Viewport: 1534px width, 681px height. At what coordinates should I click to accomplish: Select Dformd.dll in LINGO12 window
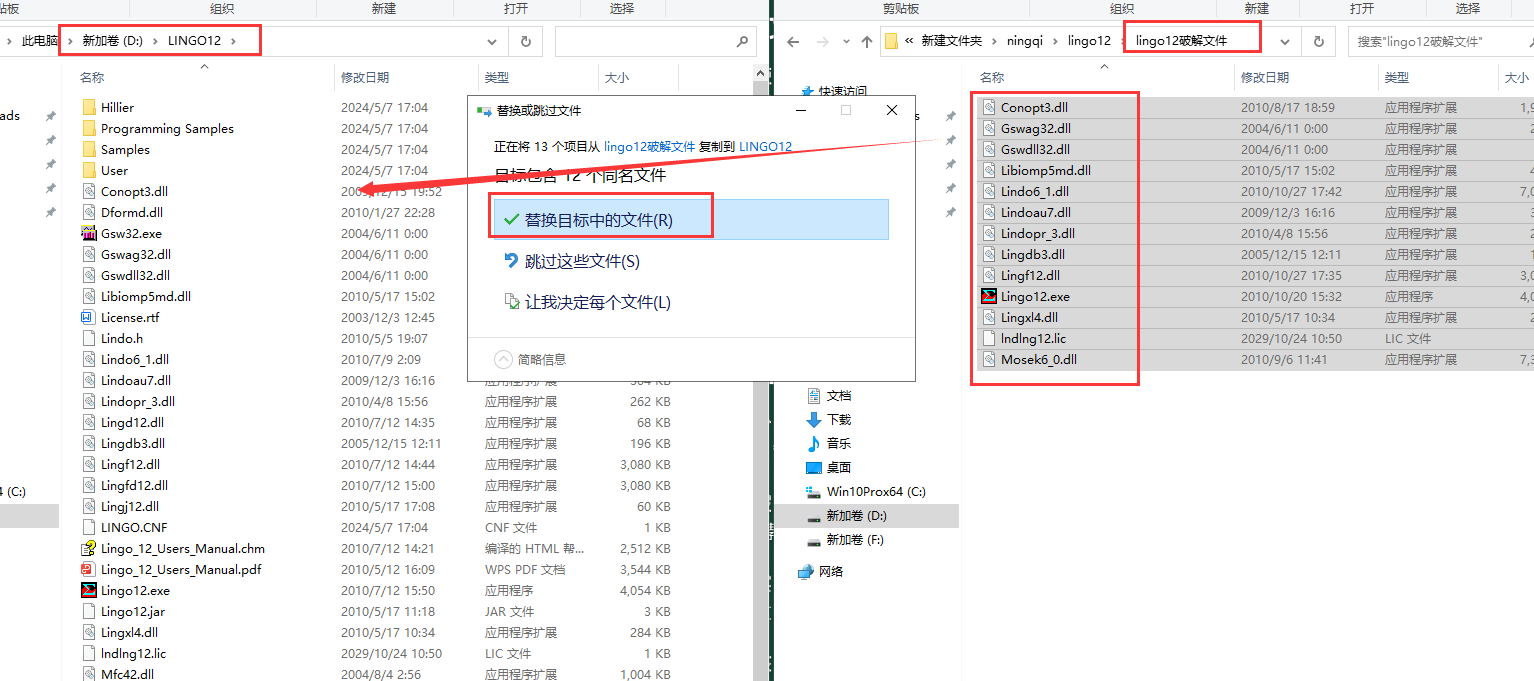pos(132,212)
